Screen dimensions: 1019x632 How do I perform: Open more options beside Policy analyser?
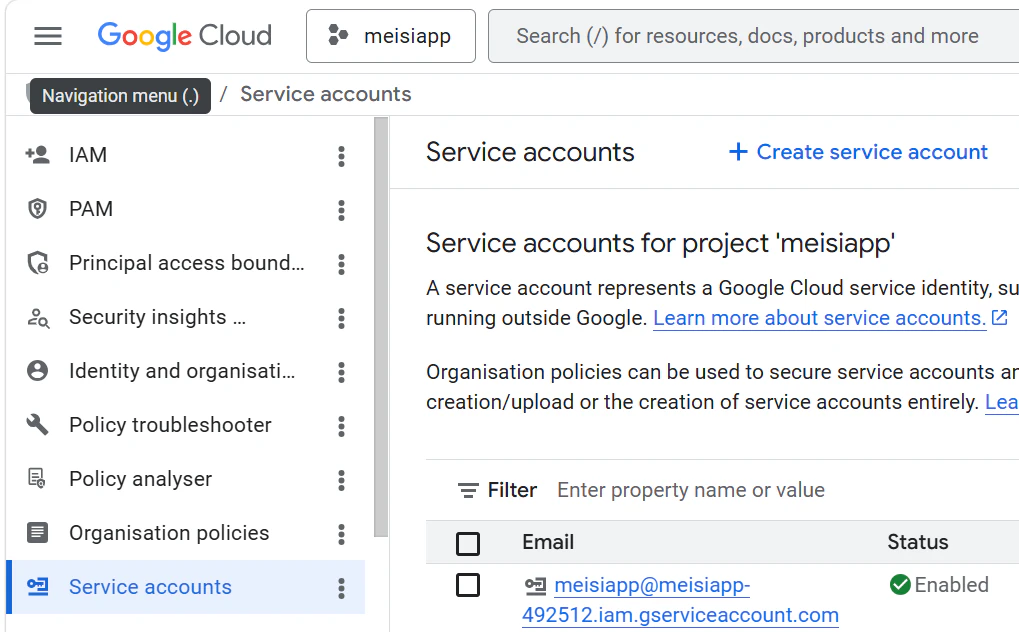coord(341,480)
